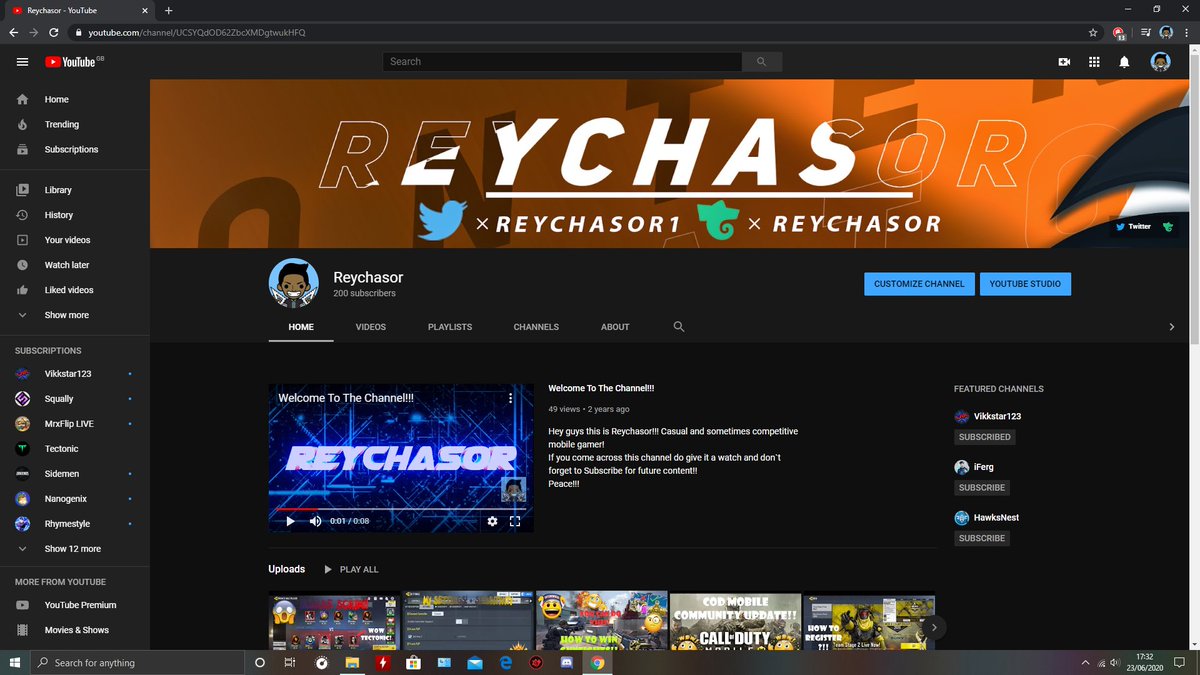This screenshot has height=675, width=1200.
Task: Click the Windows taskbar search box
Action: click(138, 662)
